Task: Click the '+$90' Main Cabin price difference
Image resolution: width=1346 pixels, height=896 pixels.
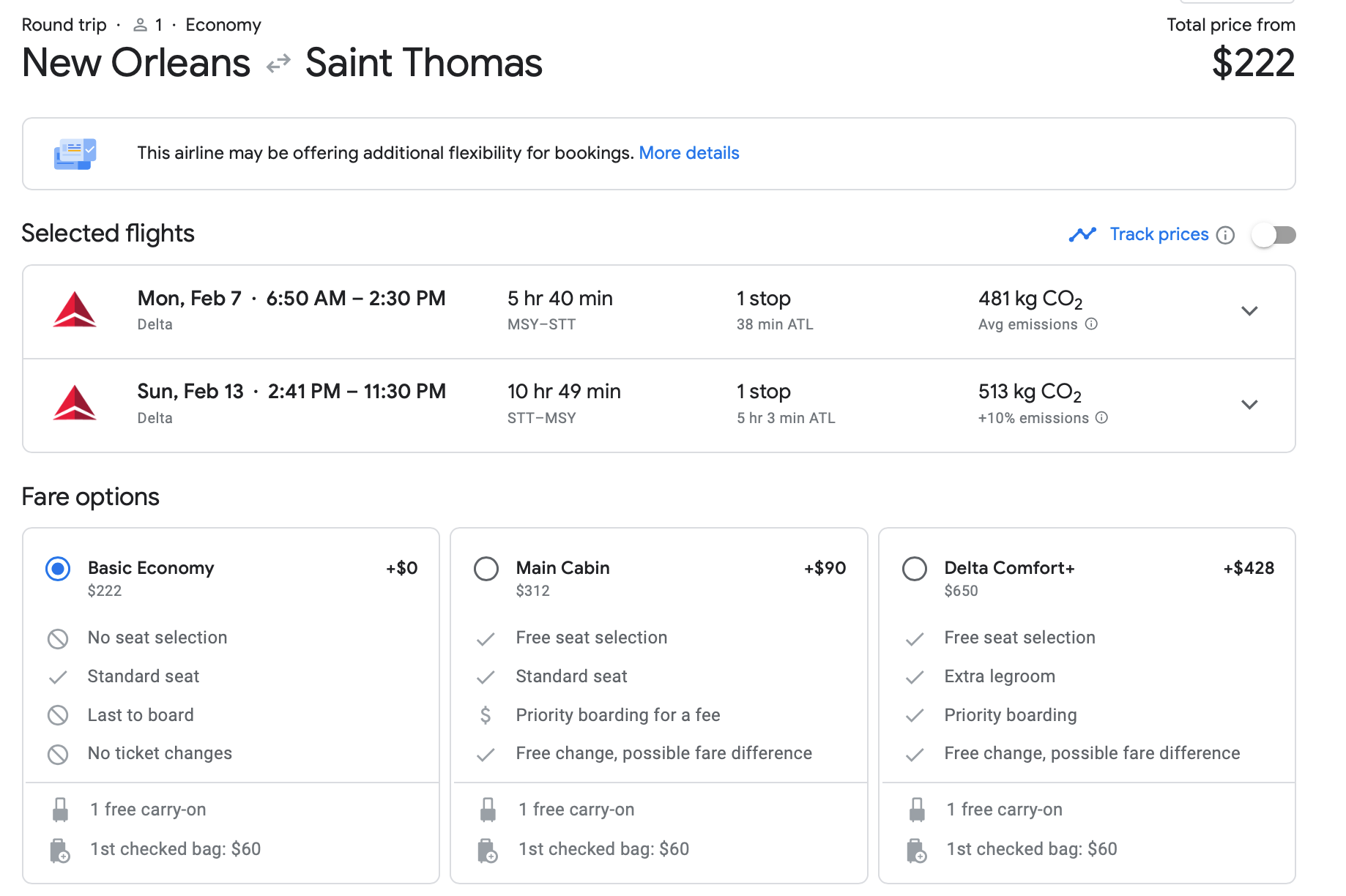Action: [x=825, y=568]
